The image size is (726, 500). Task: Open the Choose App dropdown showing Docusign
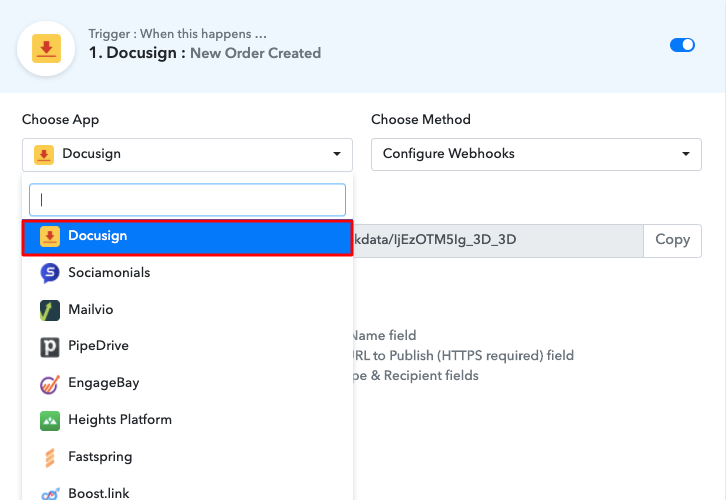187,154
